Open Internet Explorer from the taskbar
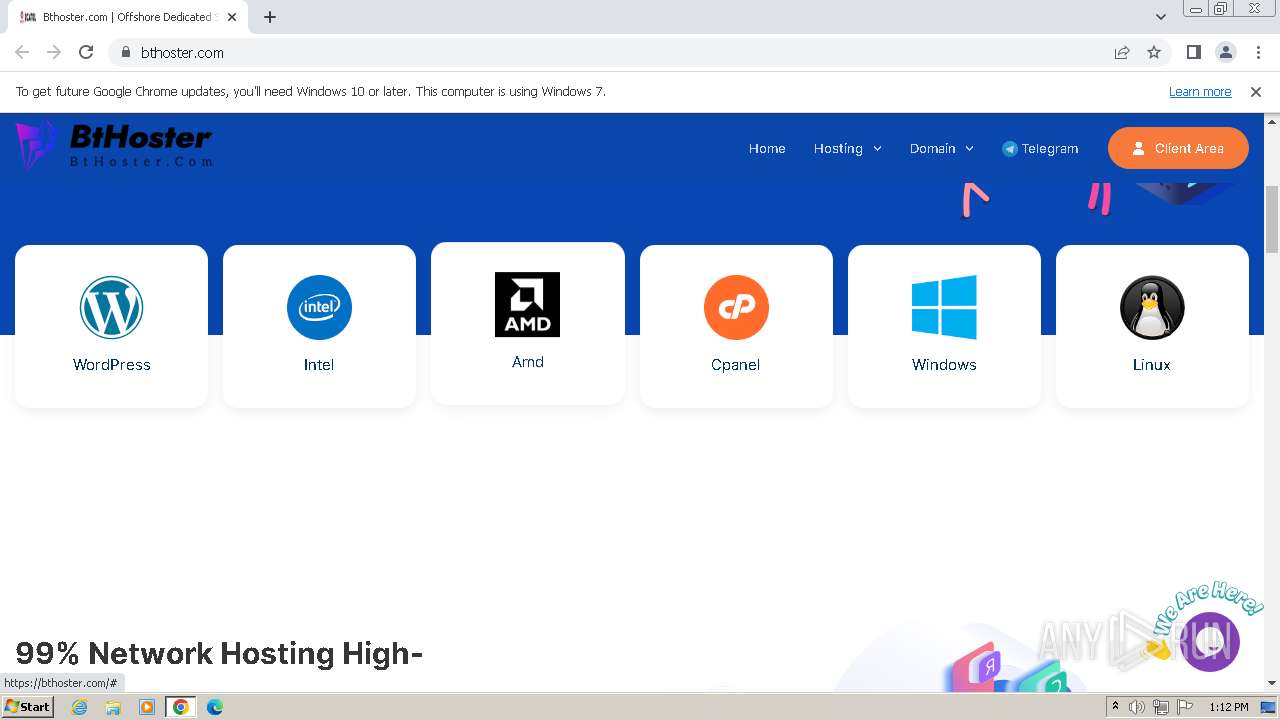Image resolution: width=1280 pixels, height=720 pixels. [79, 707]
